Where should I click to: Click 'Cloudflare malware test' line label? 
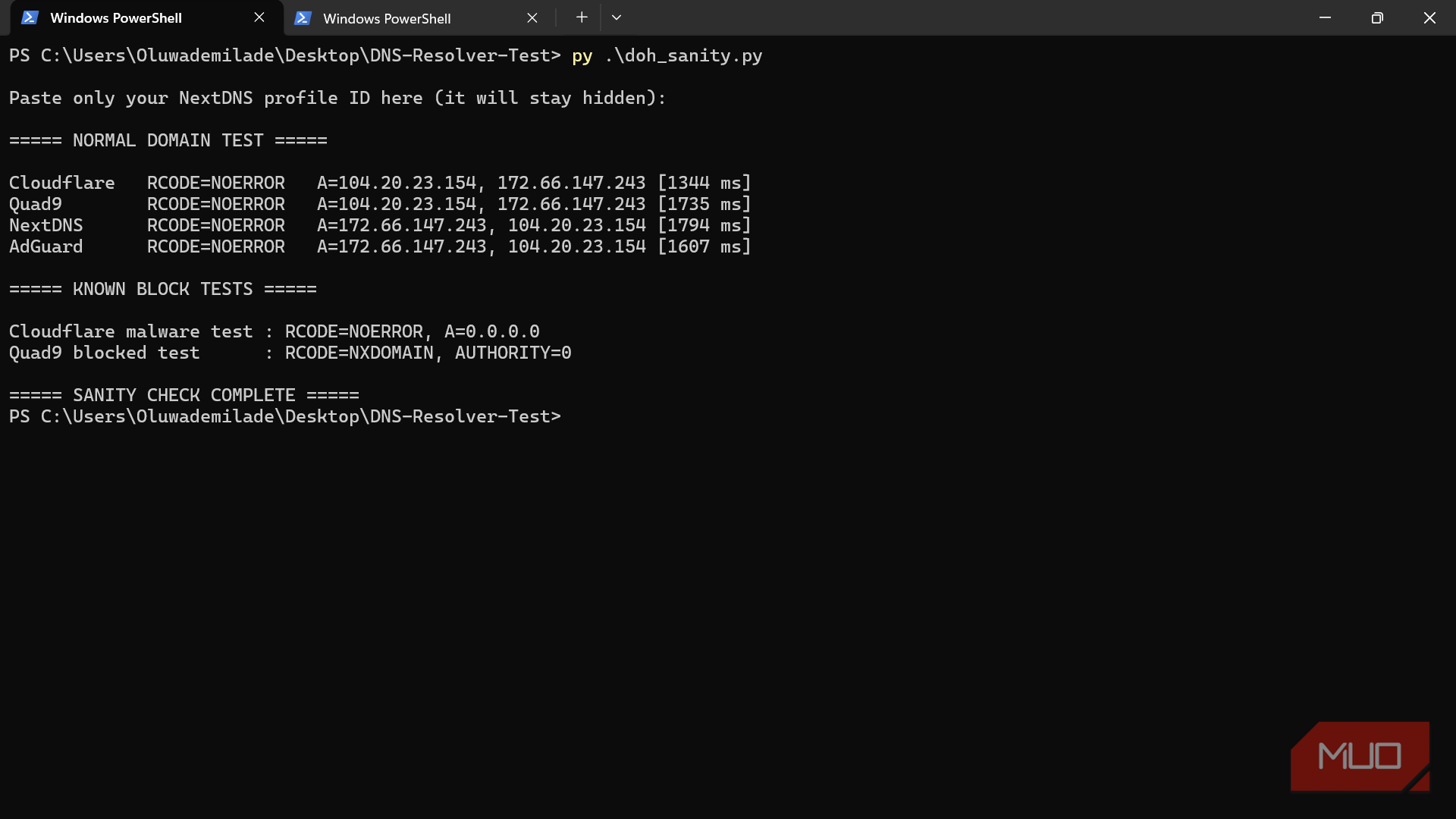[130, 332]
